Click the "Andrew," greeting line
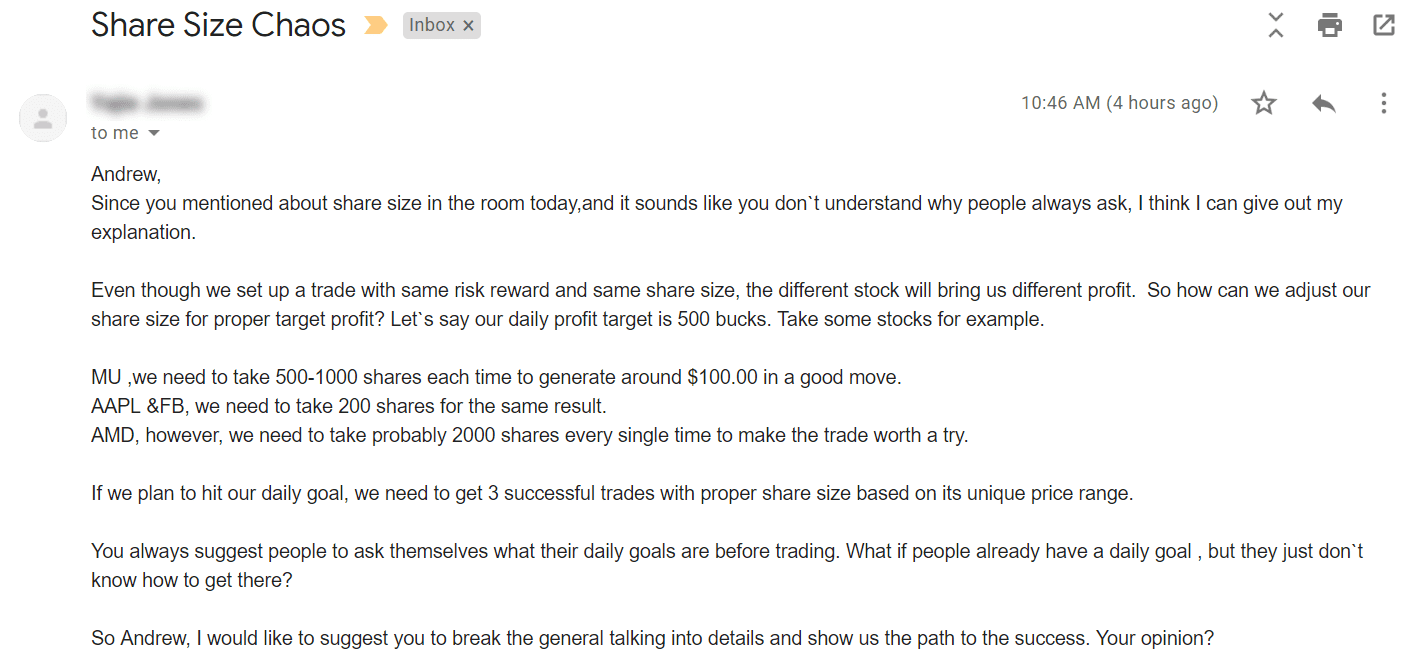1409x656 pixels. pos(125,174)
